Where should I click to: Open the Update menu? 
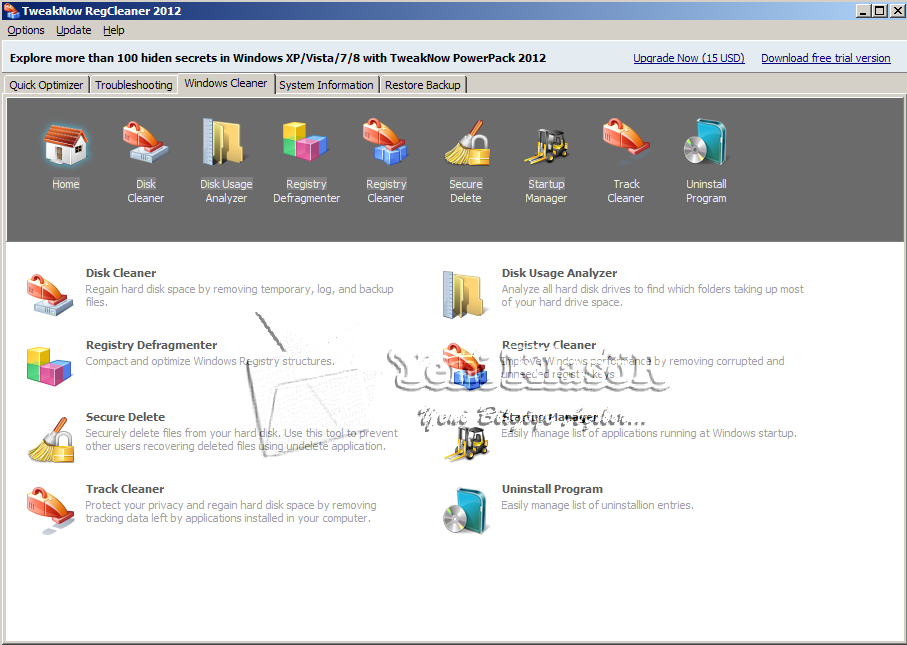[x=74, y=30]
